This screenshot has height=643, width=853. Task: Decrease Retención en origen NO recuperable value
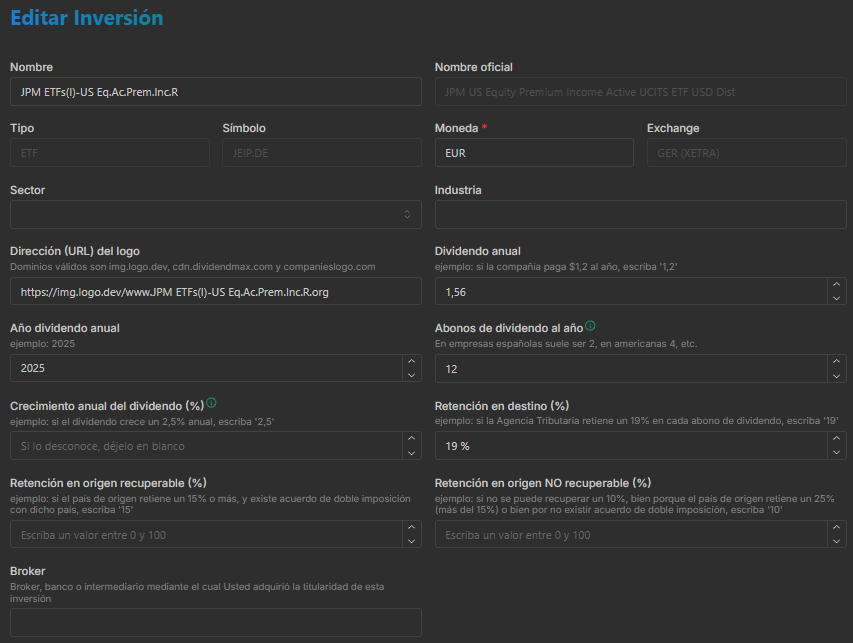point(836,541)
